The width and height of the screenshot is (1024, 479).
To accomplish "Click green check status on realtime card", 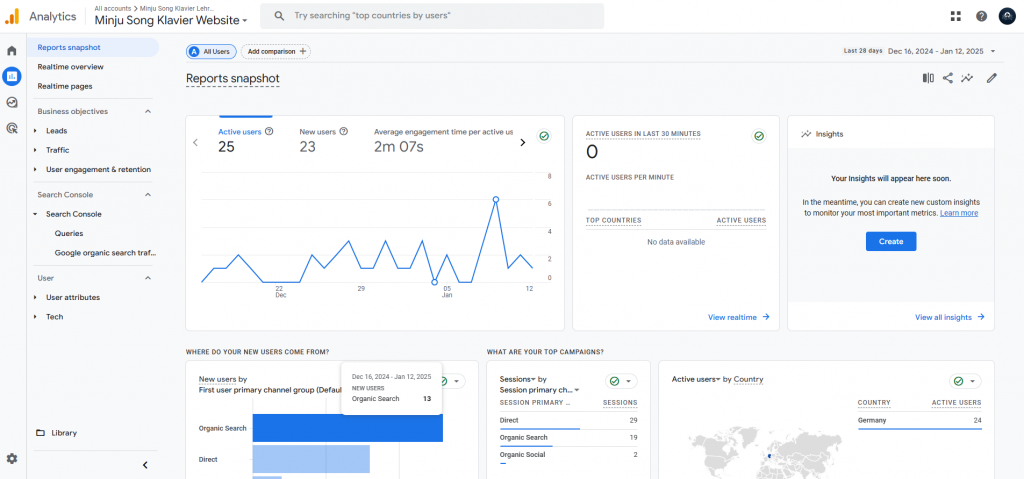I will (x=759, y=136).
